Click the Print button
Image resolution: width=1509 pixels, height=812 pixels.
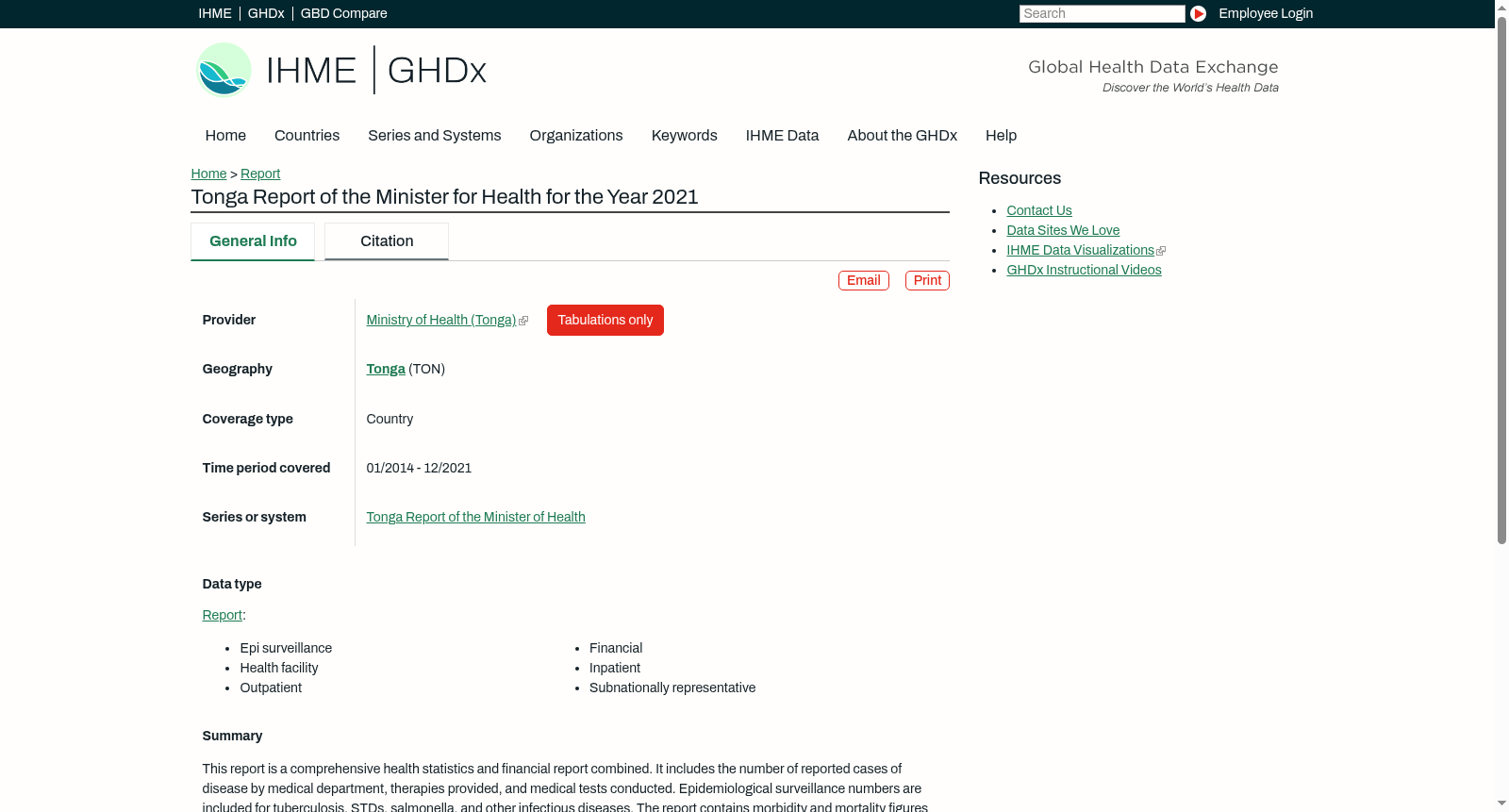[x=927, y=281]
